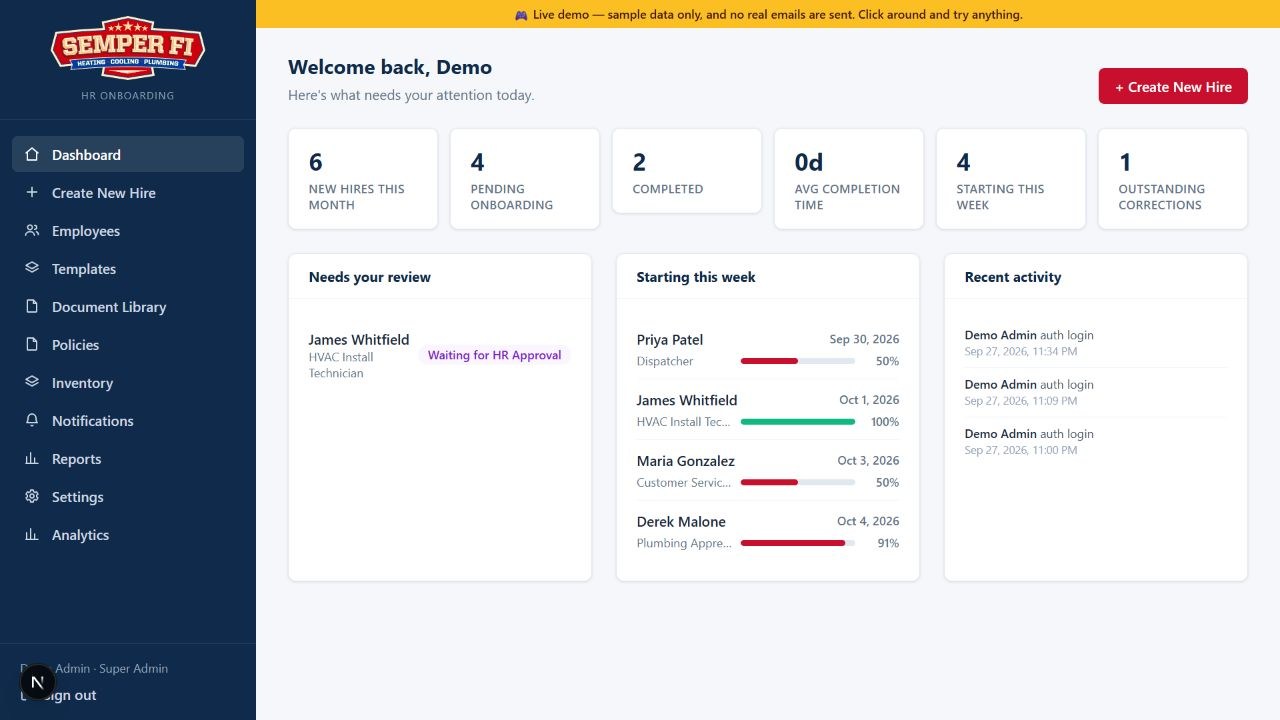The width and height of the screenshot is (1280, 720).
Task: Open the Outstanding Corrections stat card
Action: (1173, 179)
